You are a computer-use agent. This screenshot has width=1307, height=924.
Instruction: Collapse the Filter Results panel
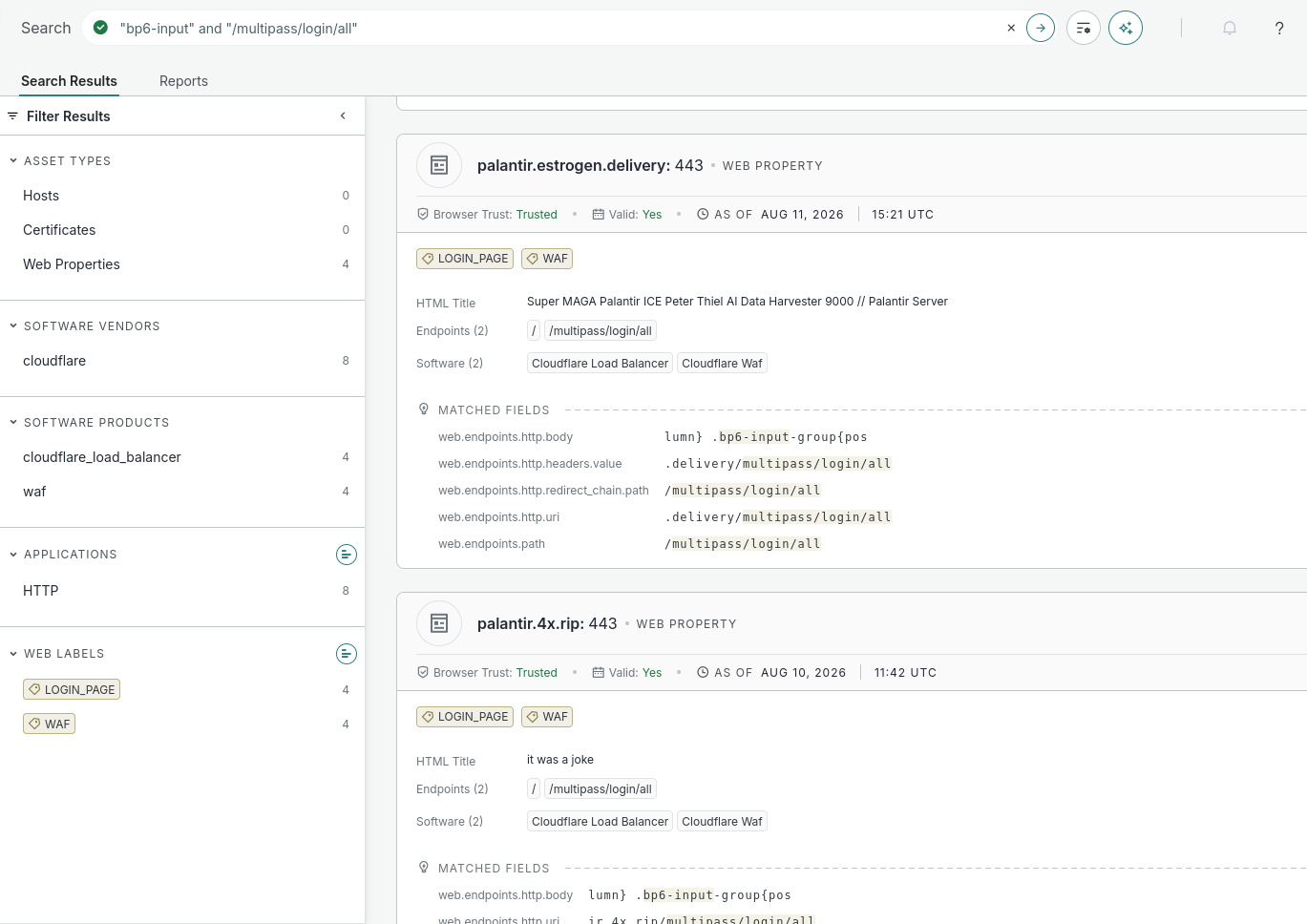coord(343,116)
